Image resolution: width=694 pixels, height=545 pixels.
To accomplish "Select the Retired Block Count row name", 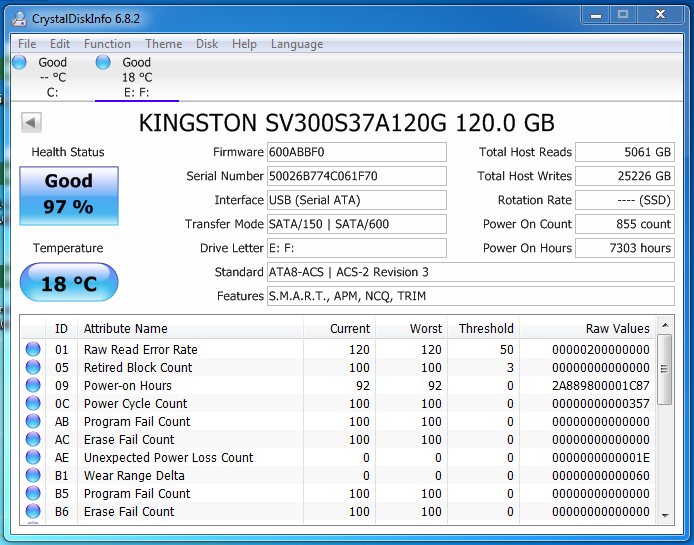I will pyautogui.click(x=138, y=367).
